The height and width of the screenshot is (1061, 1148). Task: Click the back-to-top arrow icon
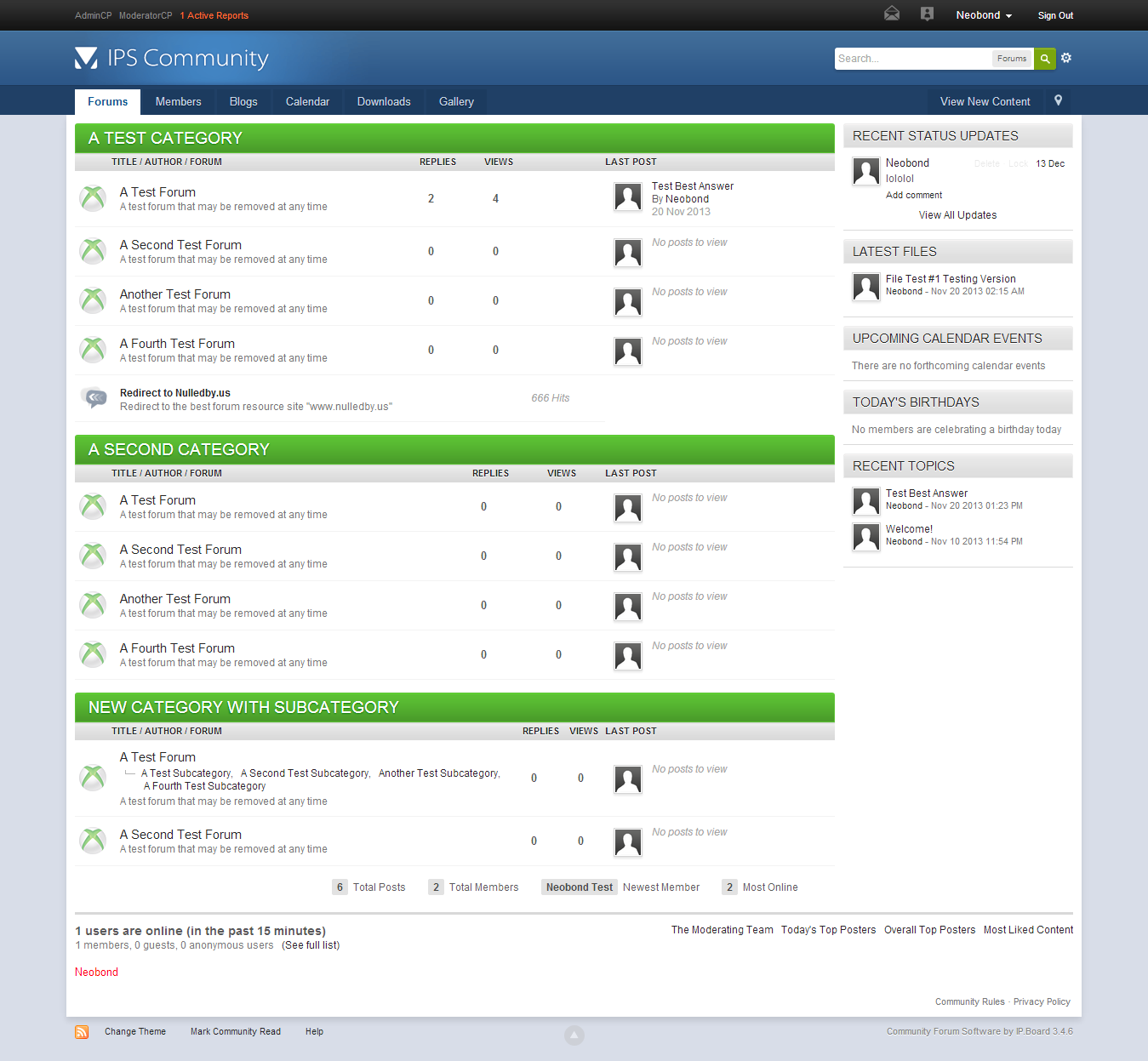click(x=574, y=1035)
